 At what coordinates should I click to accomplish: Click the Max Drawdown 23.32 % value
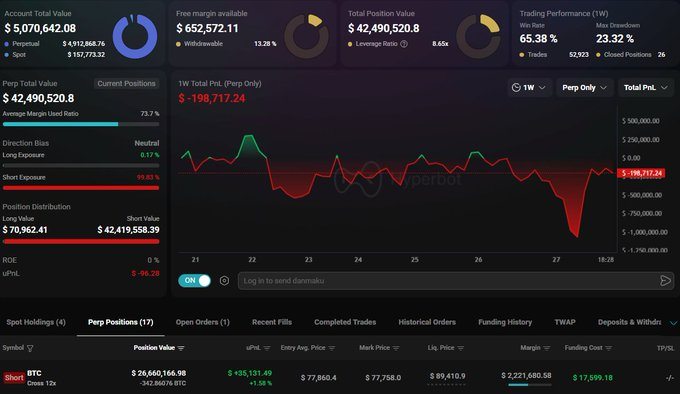[x=615, y=39]
